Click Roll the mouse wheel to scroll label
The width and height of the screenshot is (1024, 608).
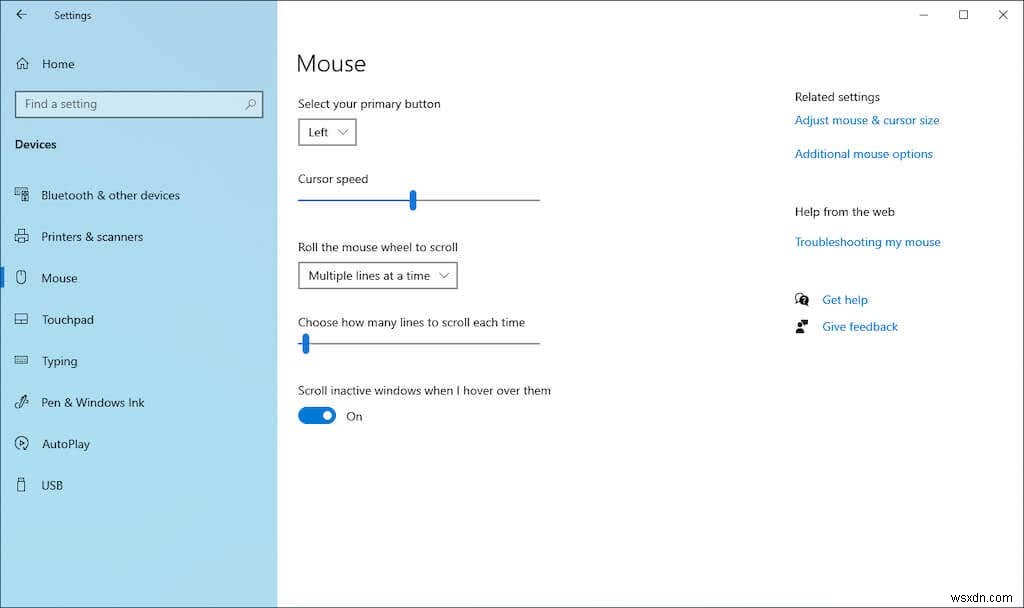pyautogui.click(x=377, y=247)
